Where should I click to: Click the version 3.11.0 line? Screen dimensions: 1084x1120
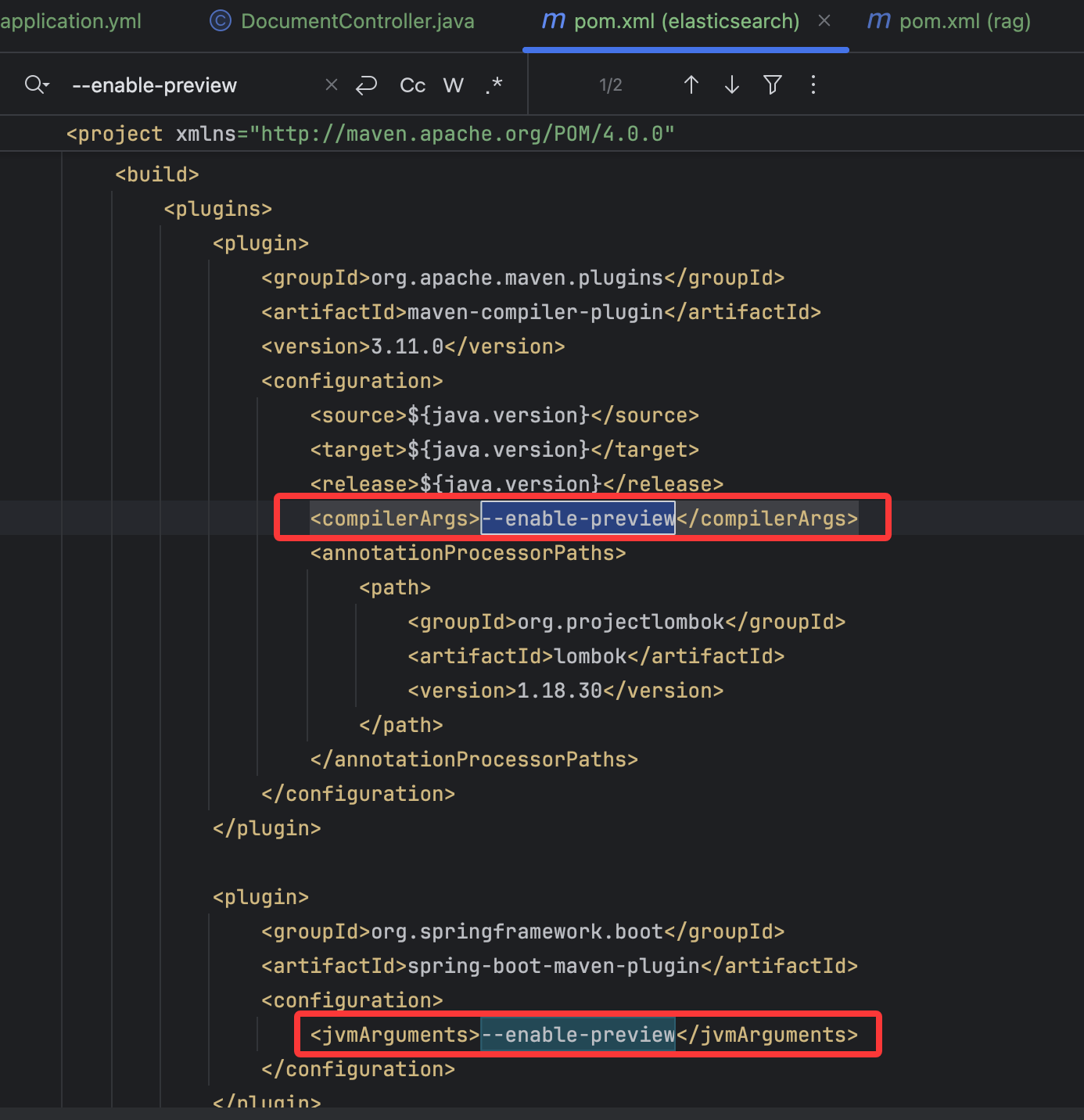coord(413,346)
